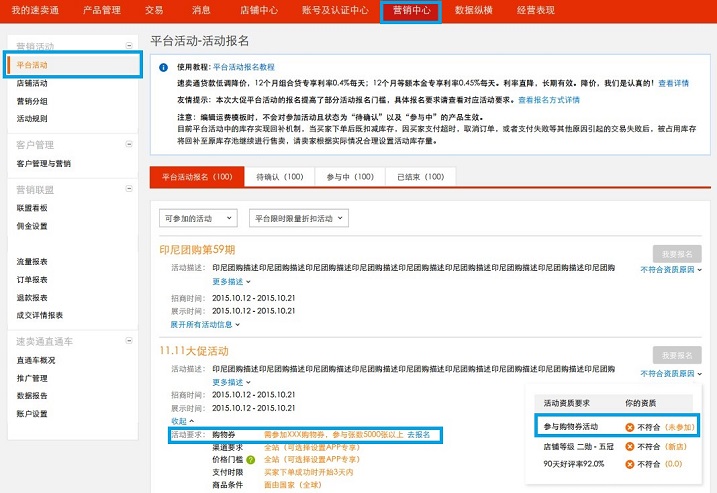Open 经营表现 menu
Viewport: 717px width, 493px height.
[x=535, y=10]
